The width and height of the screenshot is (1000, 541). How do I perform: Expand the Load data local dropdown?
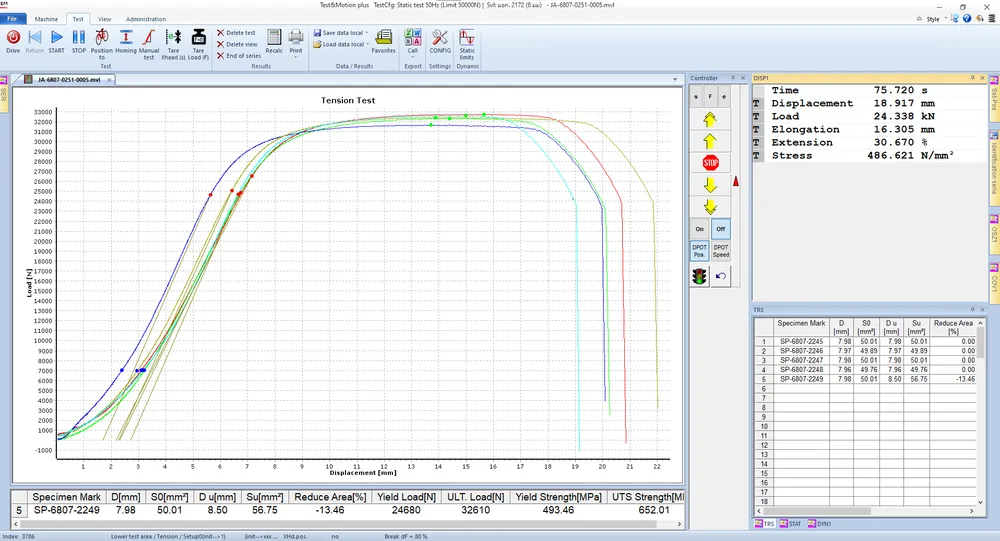click(x=367, y=45)
